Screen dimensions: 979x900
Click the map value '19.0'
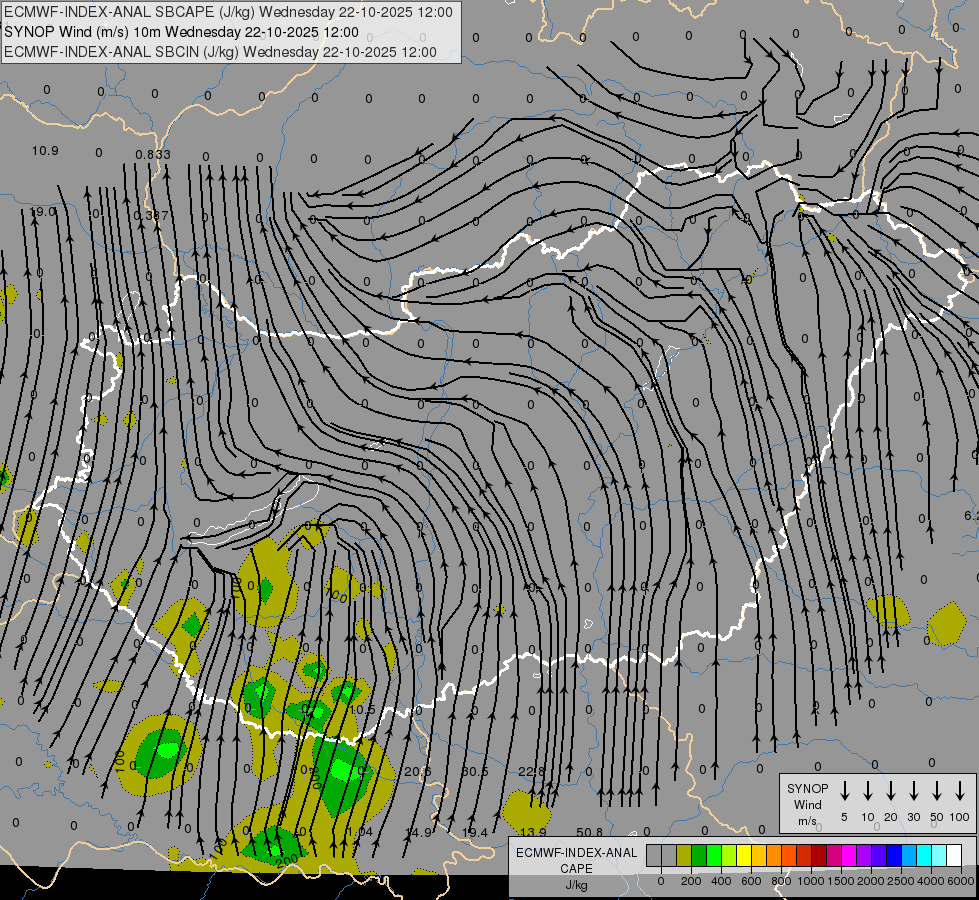point(43,212)
